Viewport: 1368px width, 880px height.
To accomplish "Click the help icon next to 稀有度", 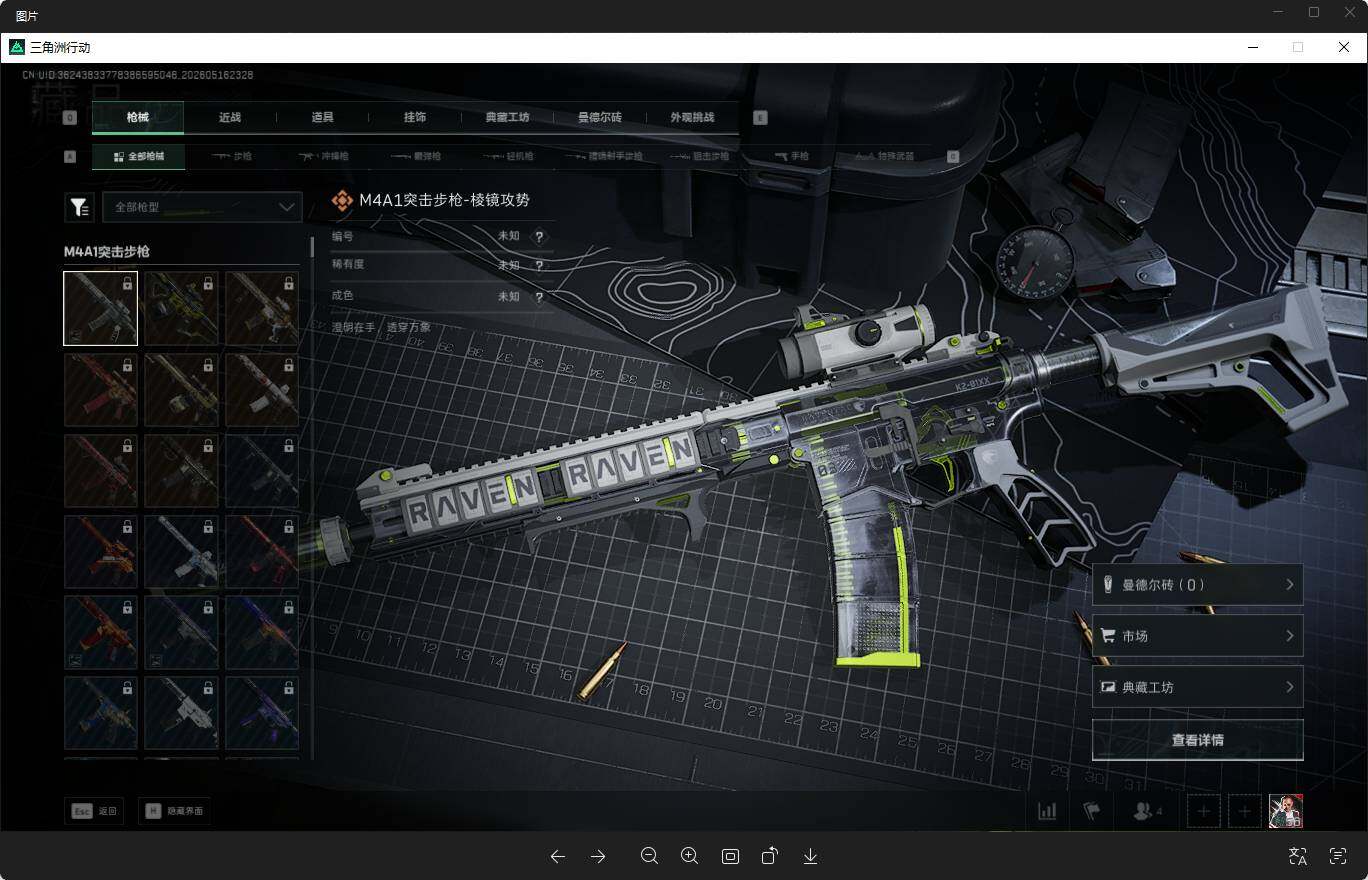I will [539, 266].
